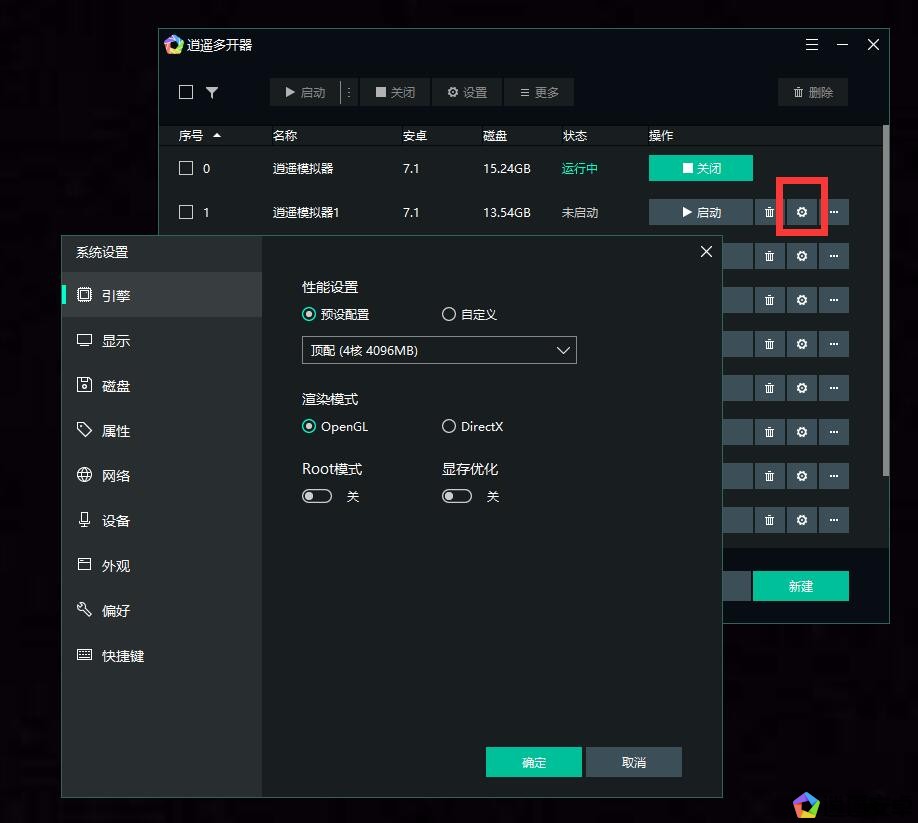Viewport: 918px width, 823px height.
Task: Click the trash delete icon for 逍遥模拟器1
Action: tap(769, 212)
